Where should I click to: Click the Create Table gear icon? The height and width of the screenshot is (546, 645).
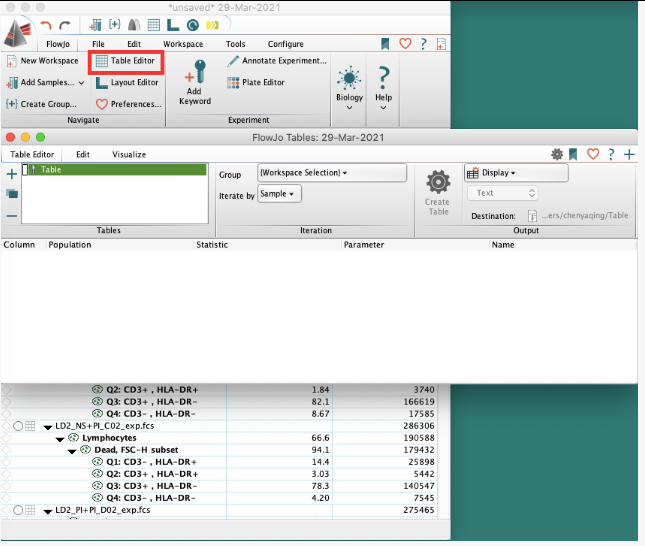point(437,182)
